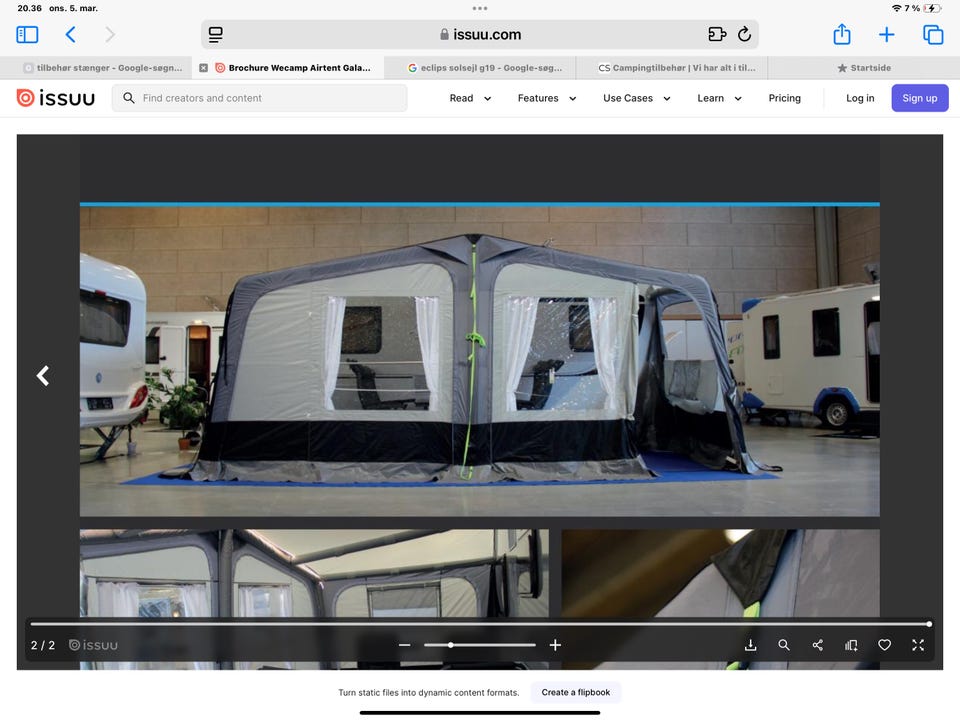Reload the issuu.com page
Viewport: 960px width, 720px height.
coord(744,34)
